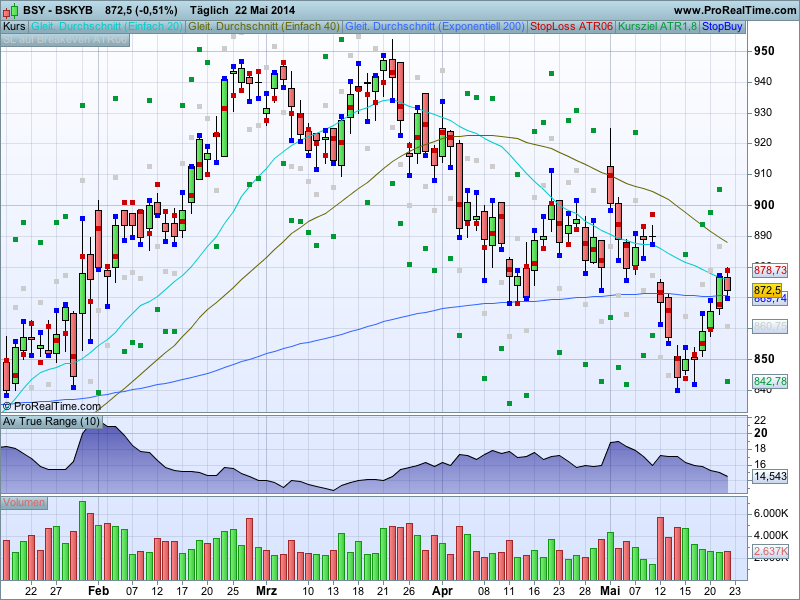Click the 22 Mai 2014 date text

[x=265, y=10]
